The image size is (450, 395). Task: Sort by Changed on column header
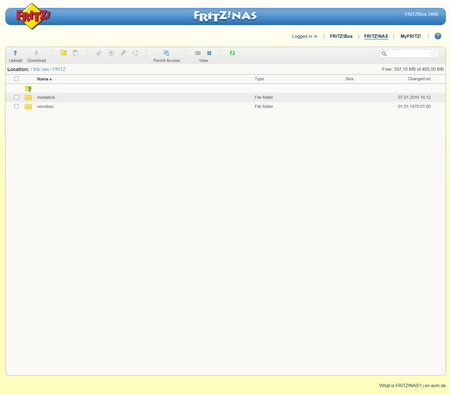419,79
